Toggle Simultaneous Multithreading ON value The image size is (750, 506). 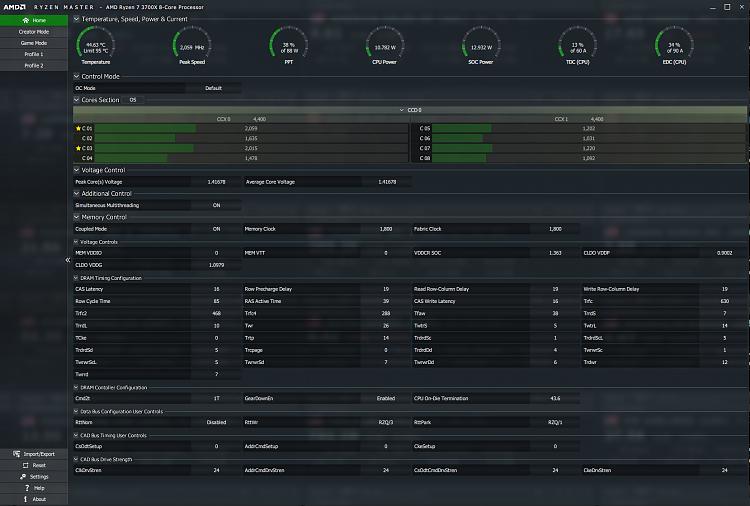[x=216, y=205]
